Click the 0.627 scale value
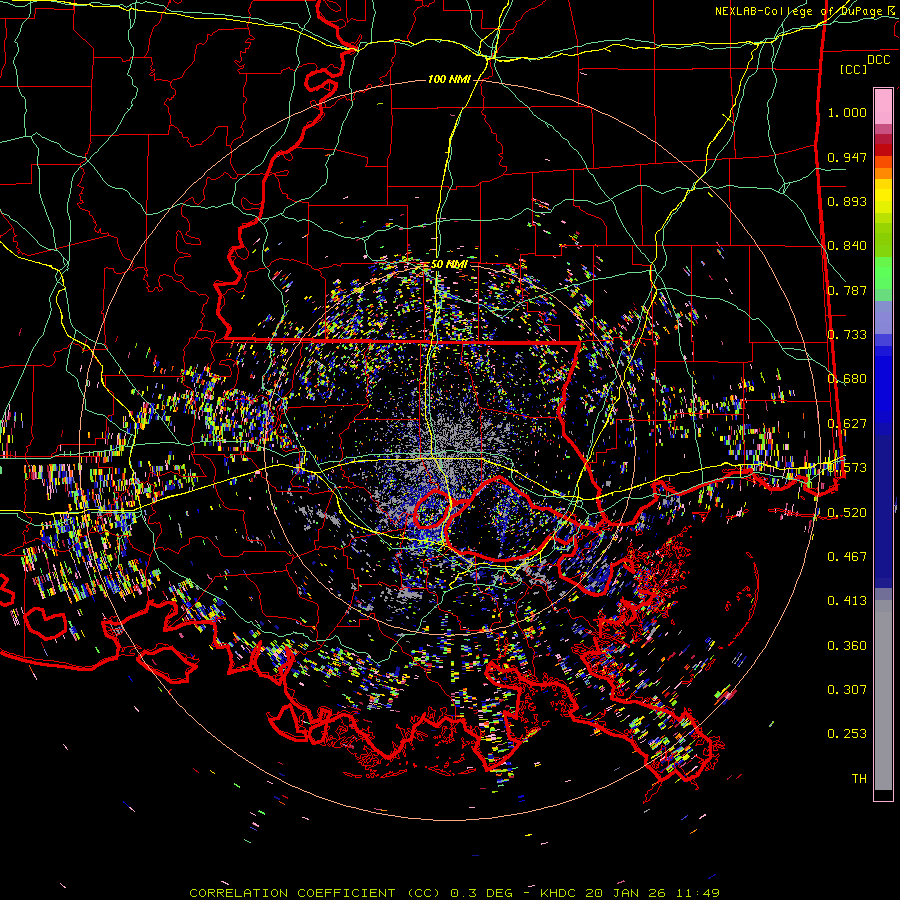 click(x=847, y=423)
